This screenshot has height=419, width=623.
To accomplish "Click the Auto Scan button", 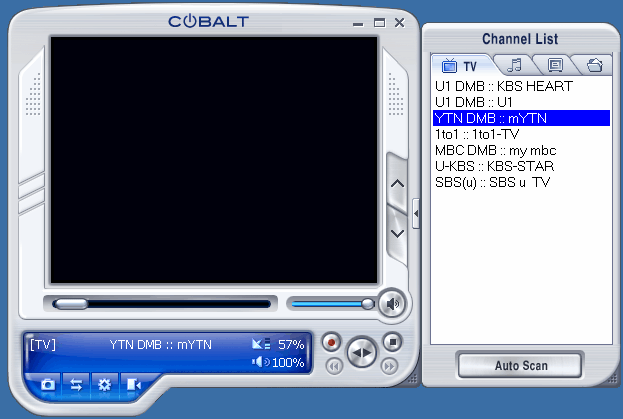I will (x=520, y=365).
